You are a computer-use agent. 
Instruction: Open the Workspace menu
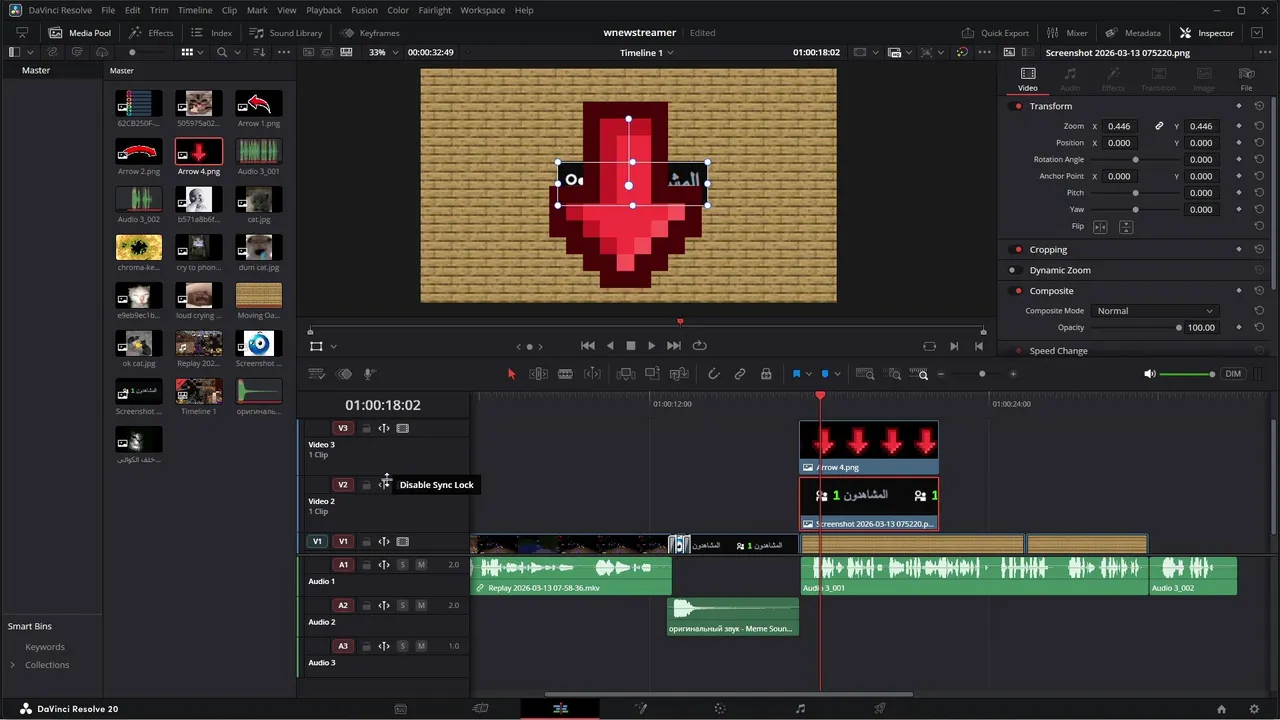(x=483, y=10)
